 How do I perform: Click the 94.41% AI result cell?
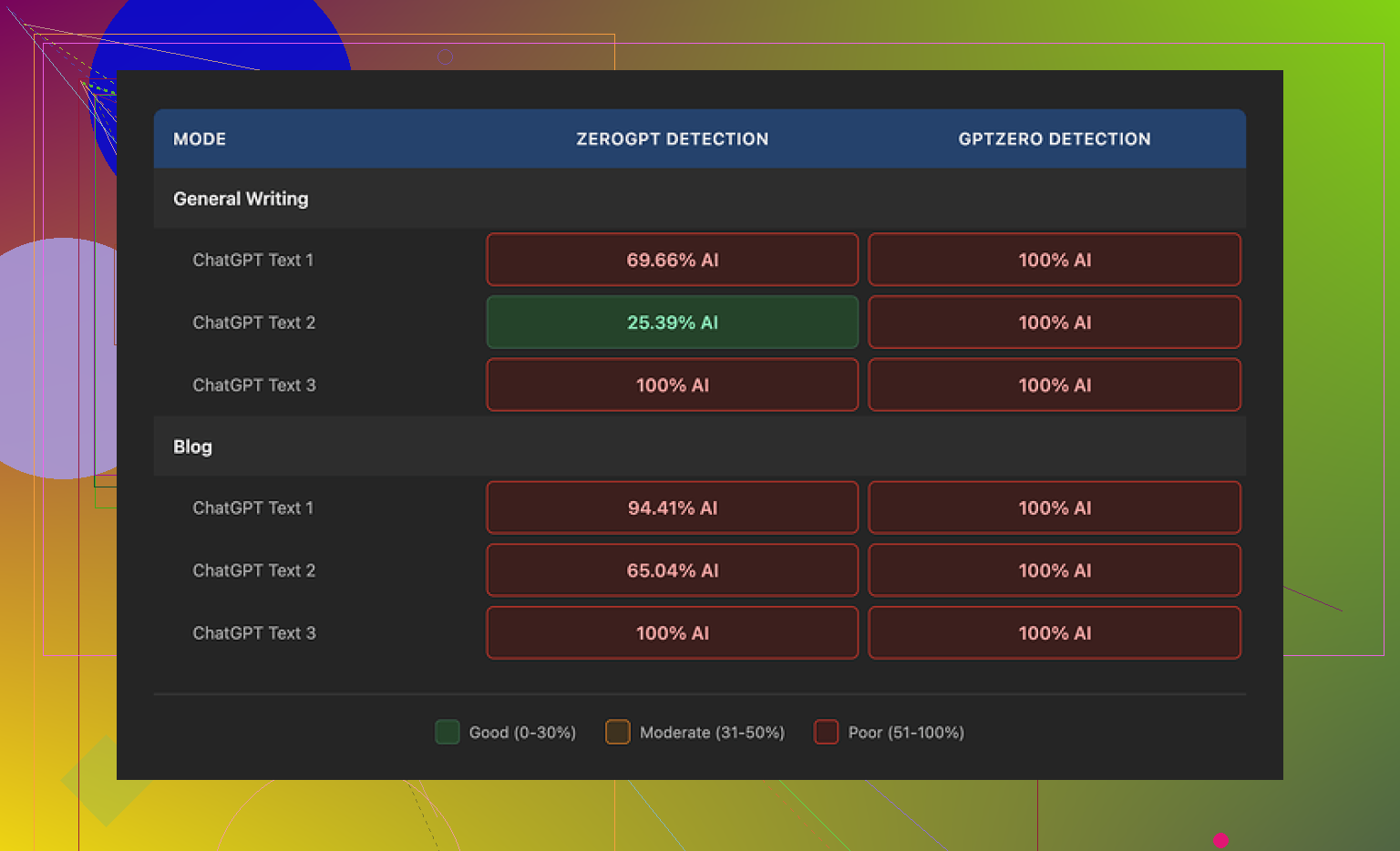coord(672,508)
